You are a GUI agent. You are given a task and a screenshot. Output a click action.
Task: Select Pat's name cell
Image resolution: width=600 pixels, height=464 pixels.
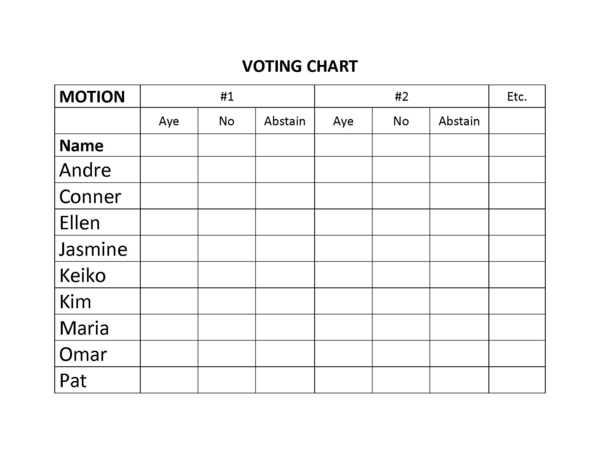tap(73, 380)
